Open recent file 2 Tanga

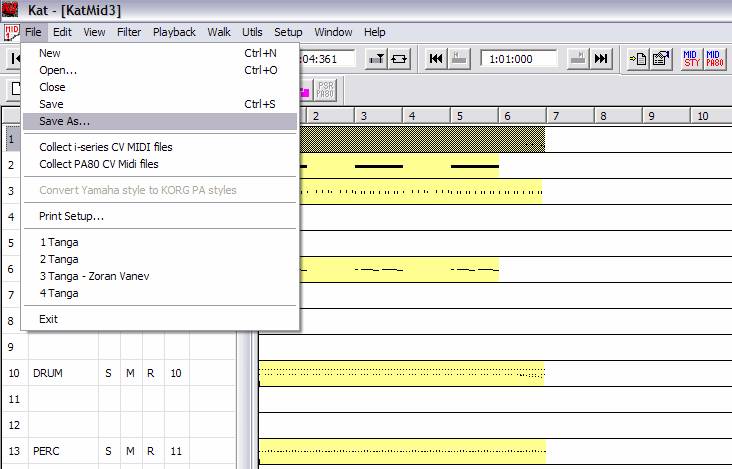point(160,259)
